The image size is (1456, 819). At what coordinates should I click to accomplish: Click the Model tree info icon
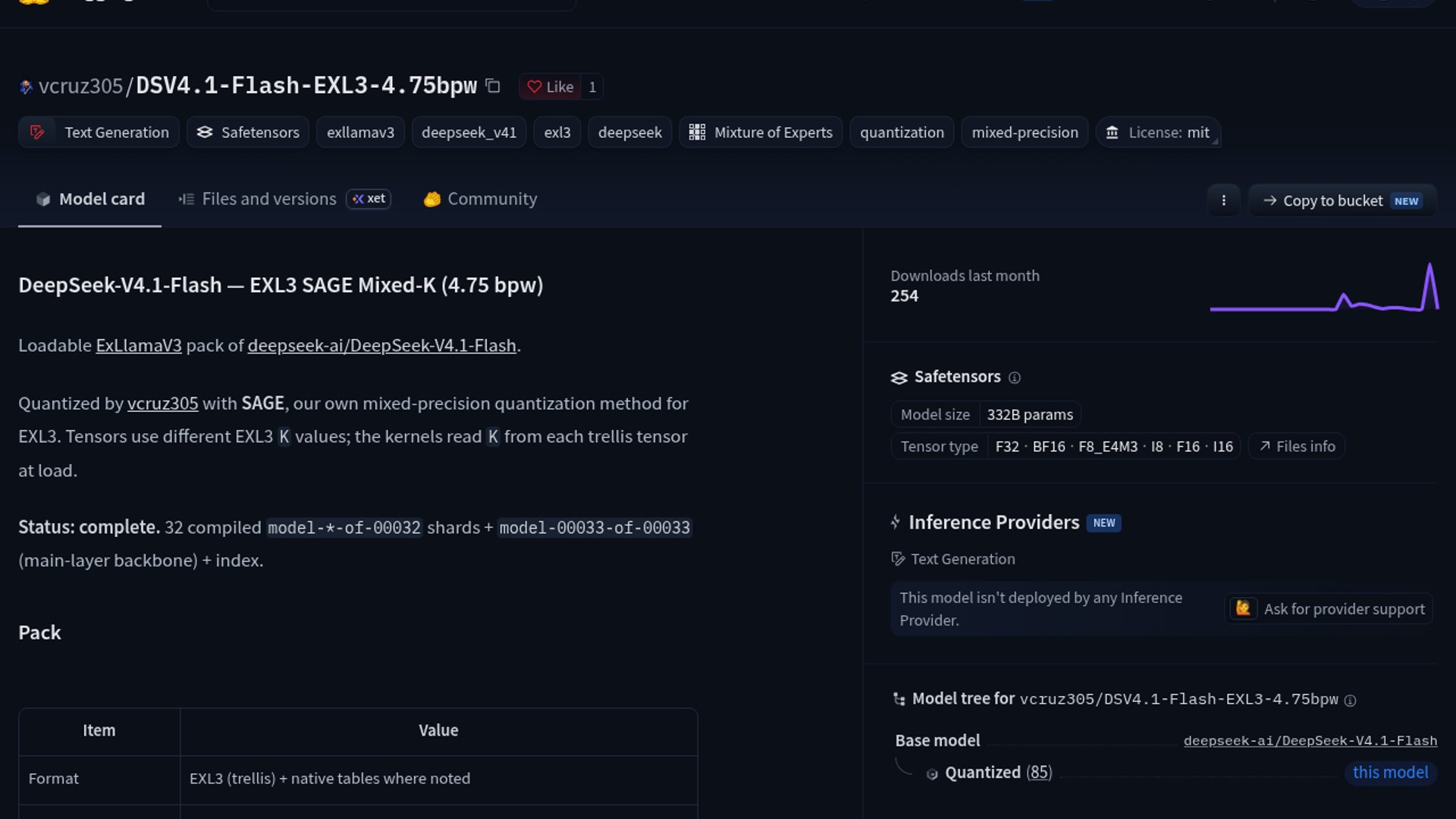coord(1350,701)
